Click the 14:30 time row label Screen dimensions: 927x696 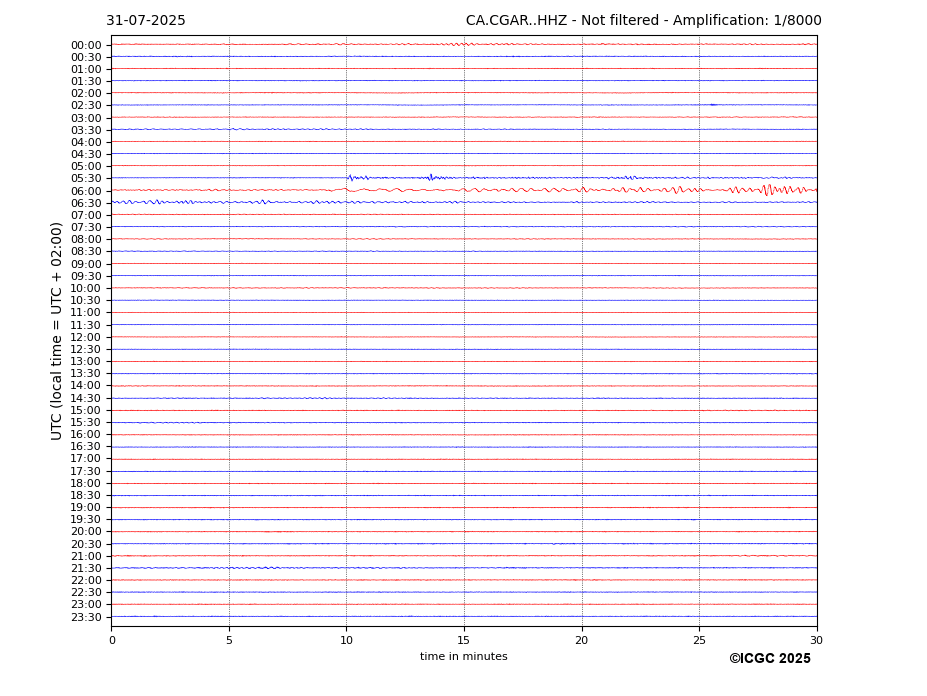tap(86, 398)
